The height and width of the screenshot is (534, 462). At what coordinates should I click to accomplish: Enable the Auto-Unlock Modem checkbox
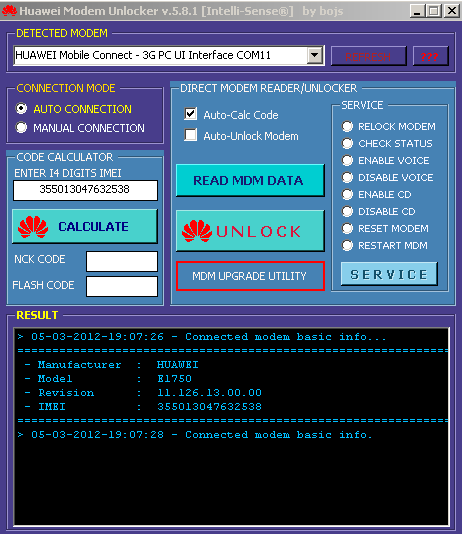[190, 135]
